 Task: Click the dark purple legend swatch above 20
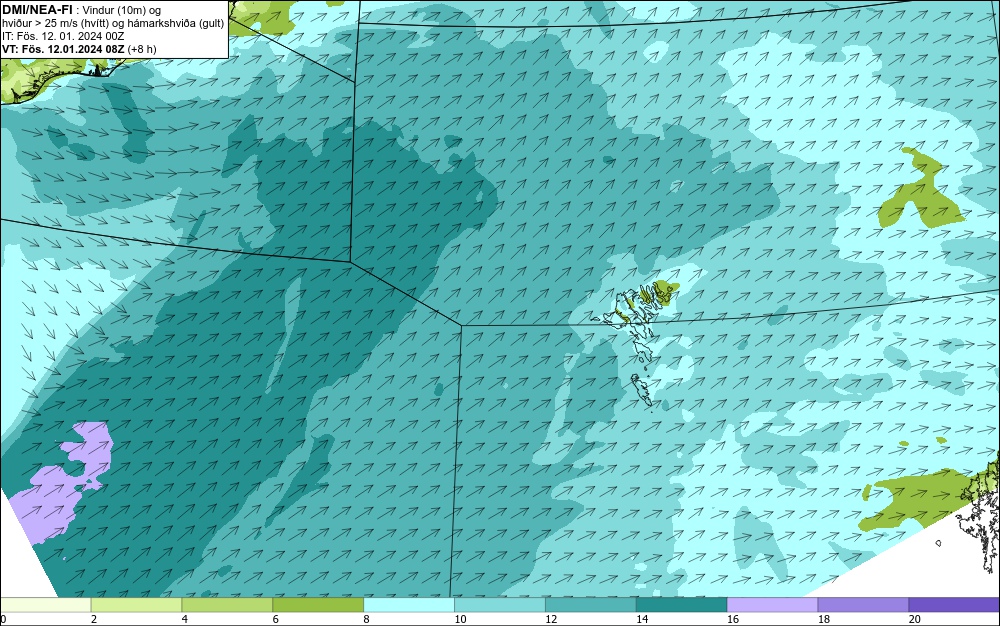(955, 605)
